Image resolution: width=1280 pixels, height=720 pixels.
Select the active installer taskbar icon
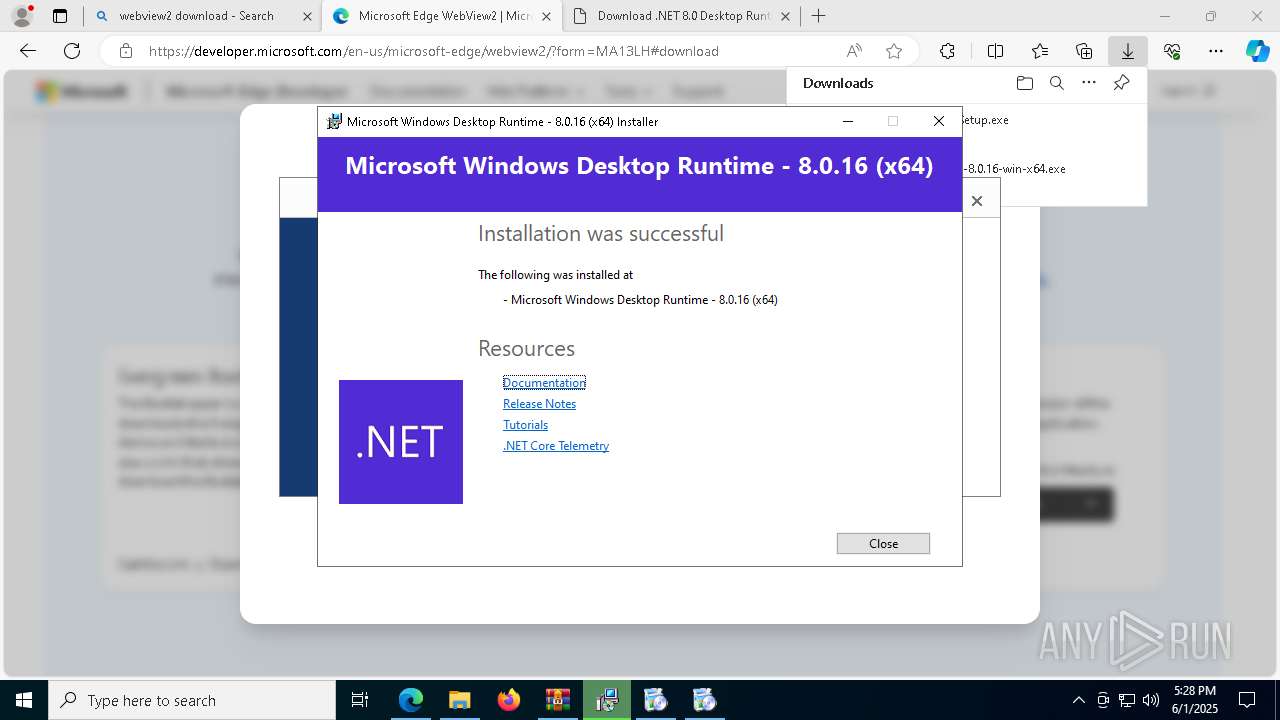[606, 700]
